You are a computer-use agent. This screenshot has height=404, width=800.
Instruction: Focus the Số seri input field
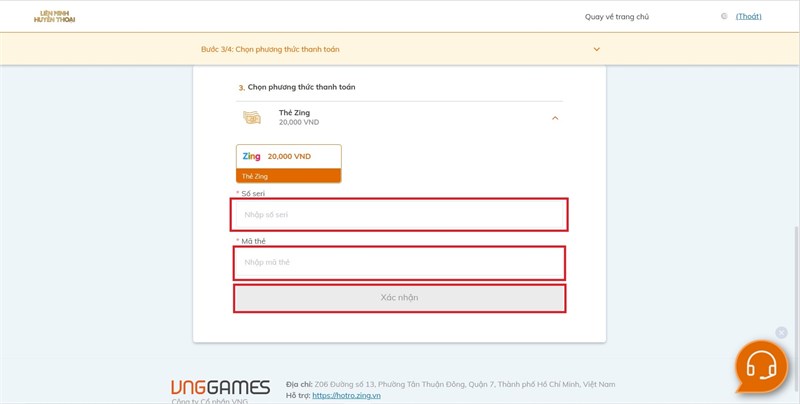click(400, 214)
